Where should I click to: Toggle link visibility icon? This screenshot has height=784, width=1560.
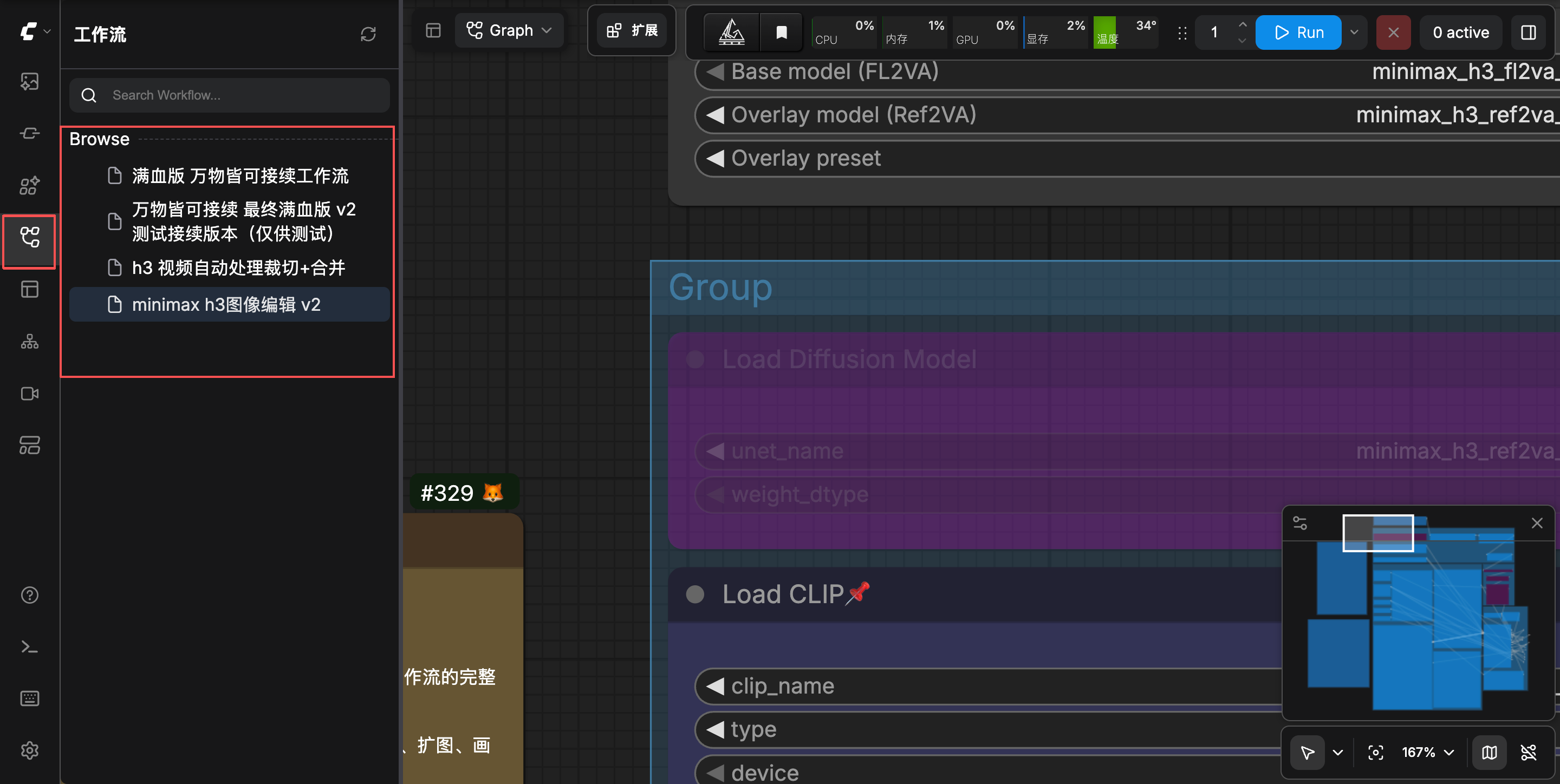pos(1529,753)
